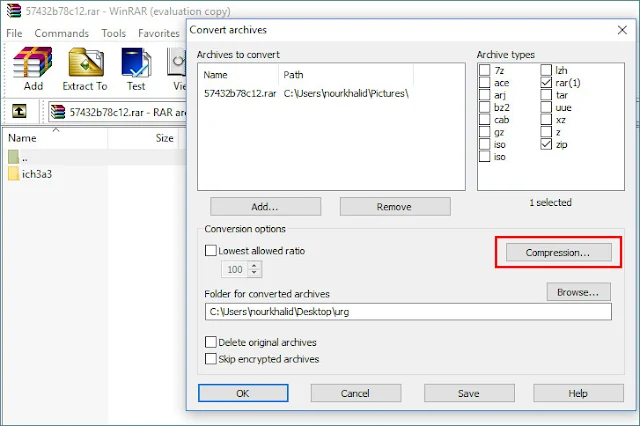Screen dimensions: 640x426
Task: Check the xz archive type
Action: [x=546, y=119]
